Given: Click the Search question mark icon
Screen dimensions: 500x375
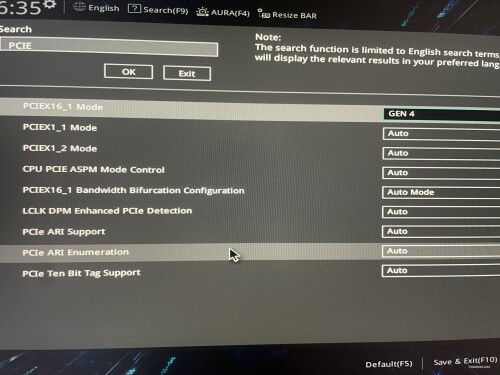Looking at the screenshot, I should click(134, 9).
